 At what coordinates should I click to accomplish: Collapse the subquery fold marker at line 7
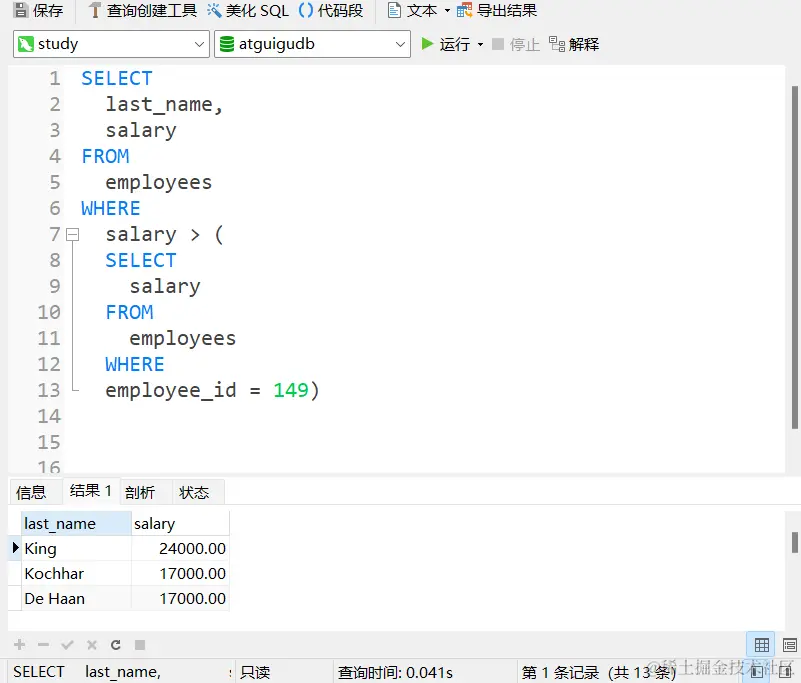pyautogui.click(x=73, y=234)
